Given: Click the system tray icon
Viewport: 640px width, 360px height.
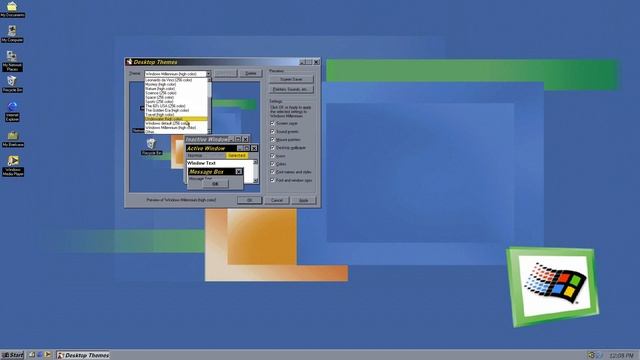Looking at the screenshot, I should [x=591, y=355].
